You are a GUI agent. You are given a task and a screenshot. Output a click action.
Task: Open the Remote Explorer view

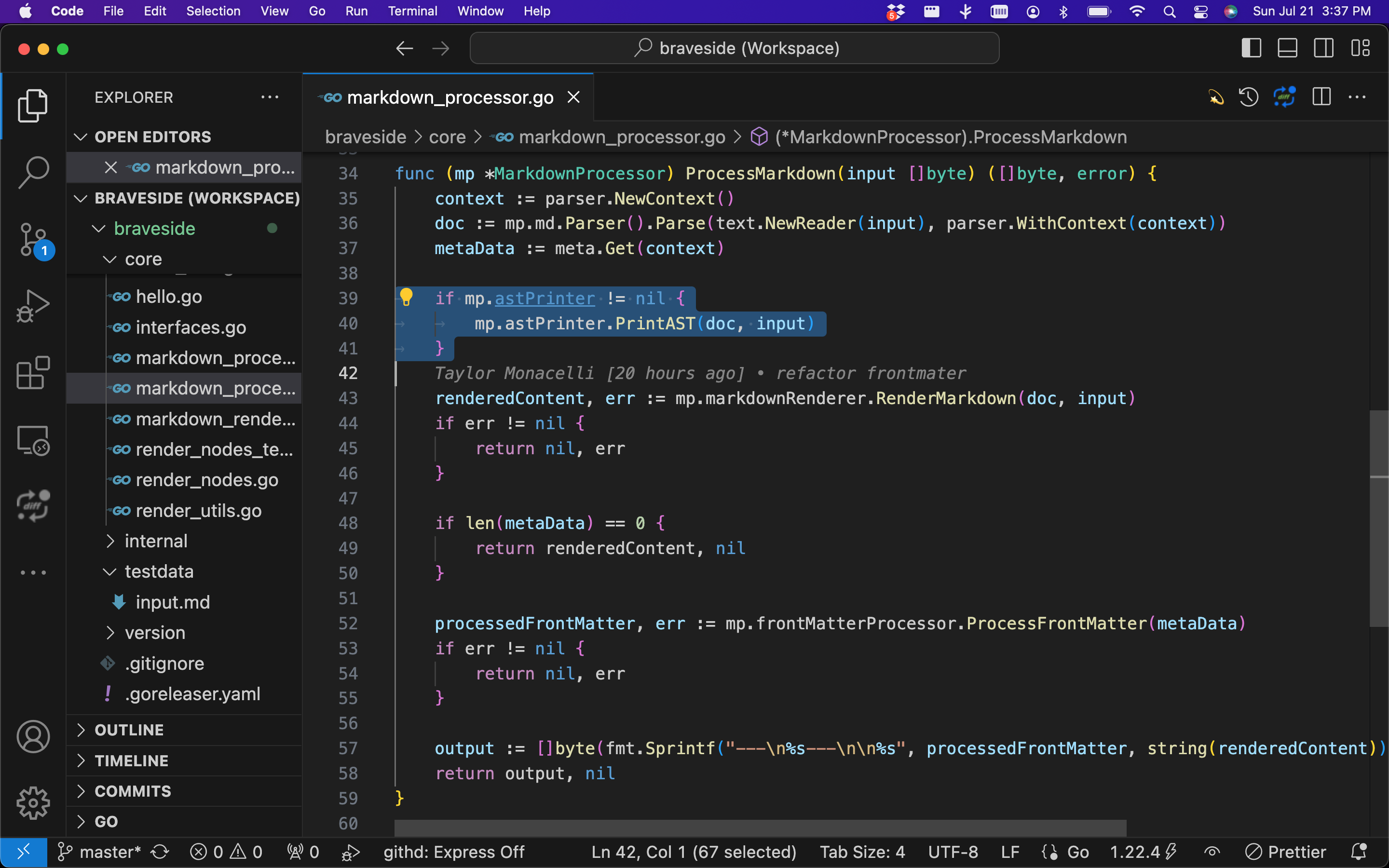pyautogui.click(x=33, y=440)
